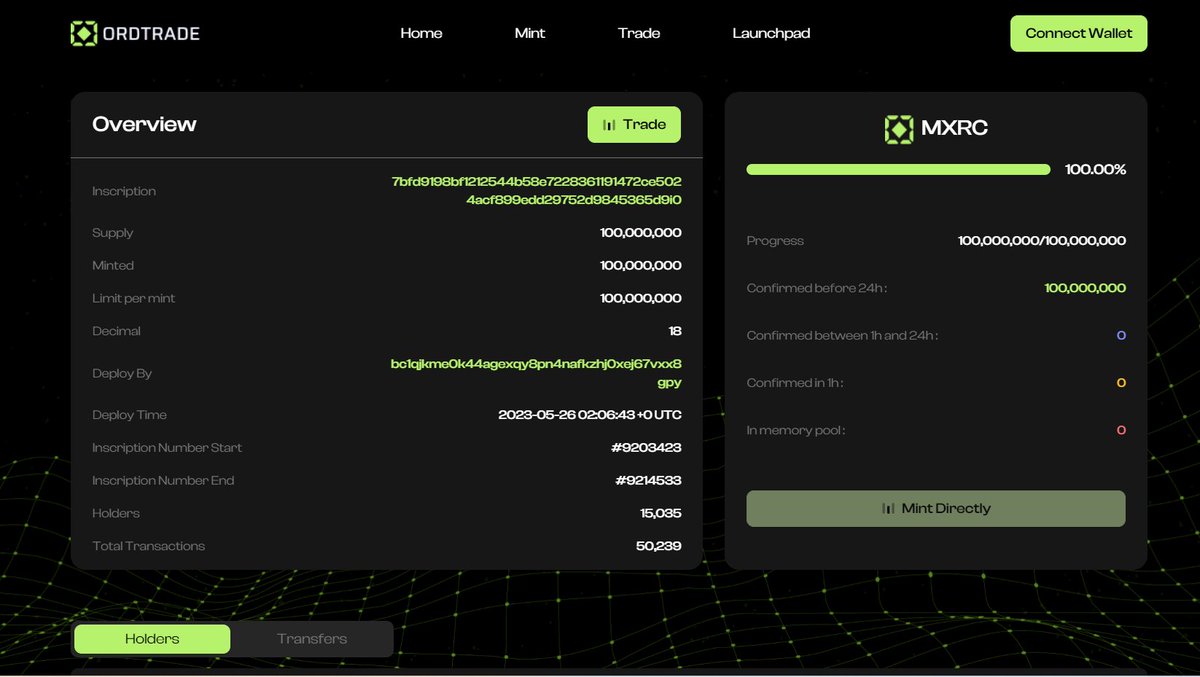Click the Connect Wallet button
Viewport: 1200px width, 677px height.
[1079, 33]
